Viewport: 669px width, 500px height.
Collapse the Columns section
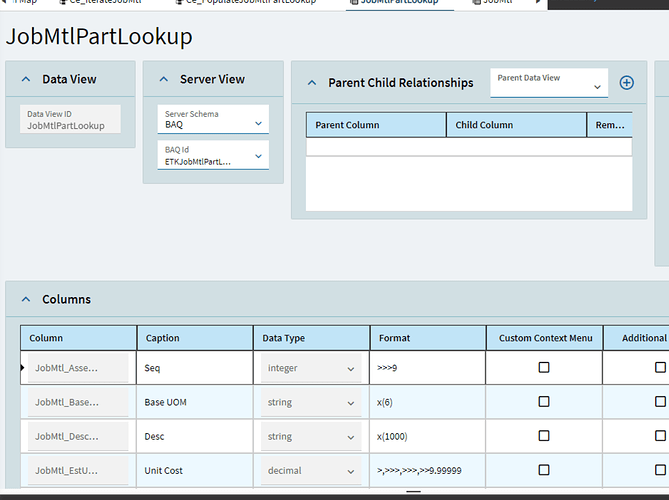click(x=24, y=300)
